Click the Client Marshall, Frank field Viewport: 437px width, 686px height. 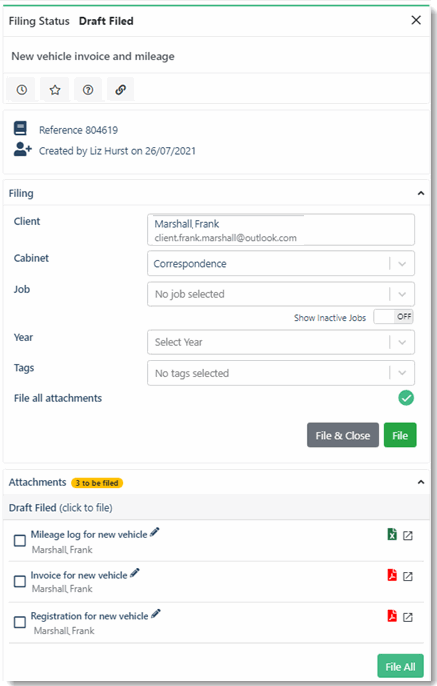coord(281,230)
